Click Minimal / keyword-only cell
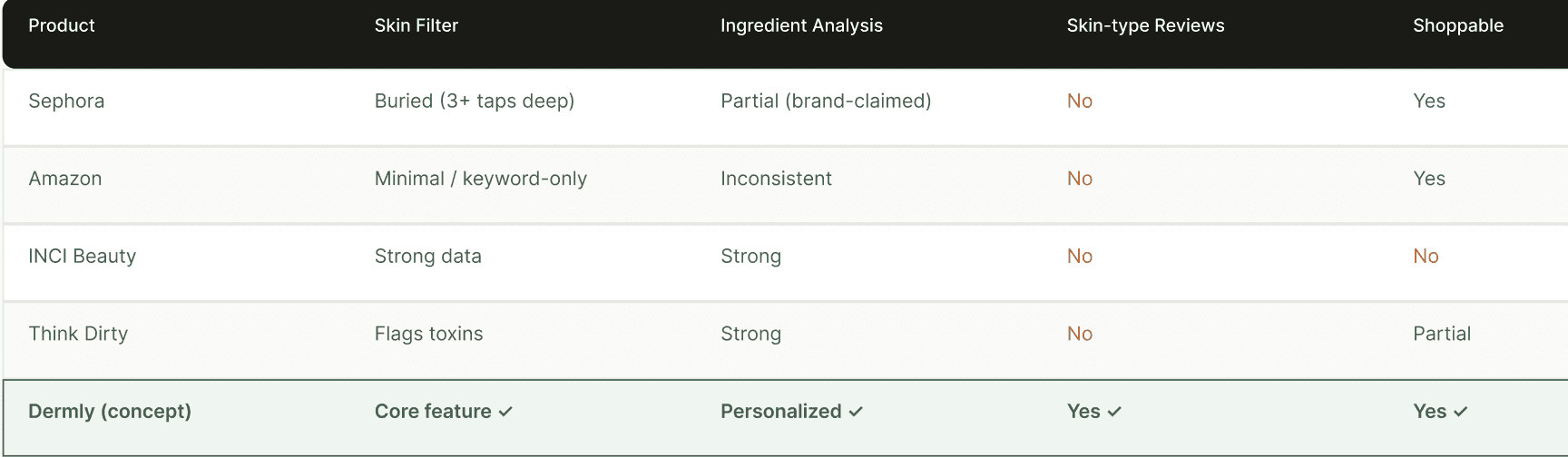The width and height of the screenshot is (1568, 457). (x=481, y=179)
